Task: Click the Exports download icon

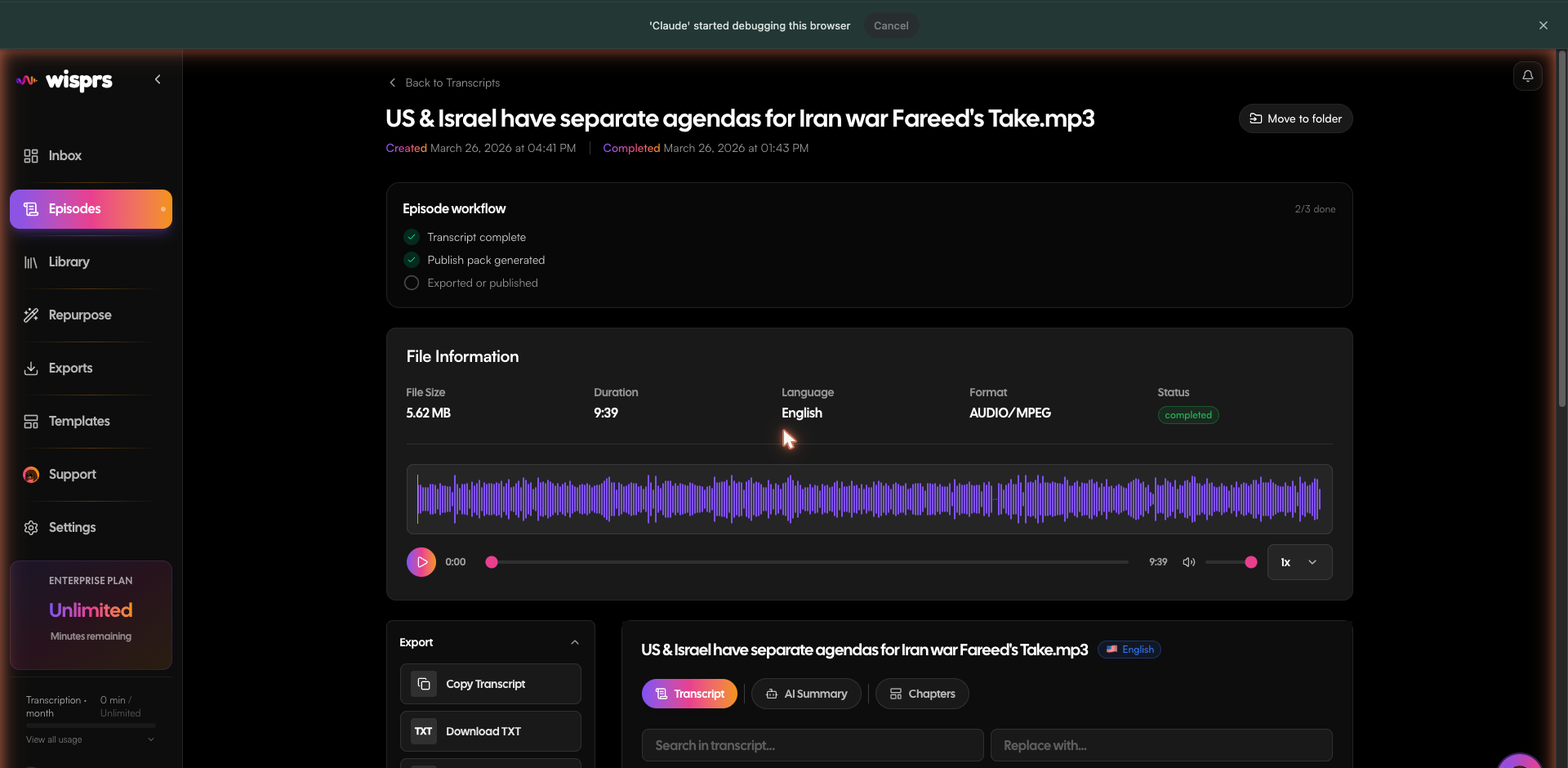Action: click(x=31, y=368)
